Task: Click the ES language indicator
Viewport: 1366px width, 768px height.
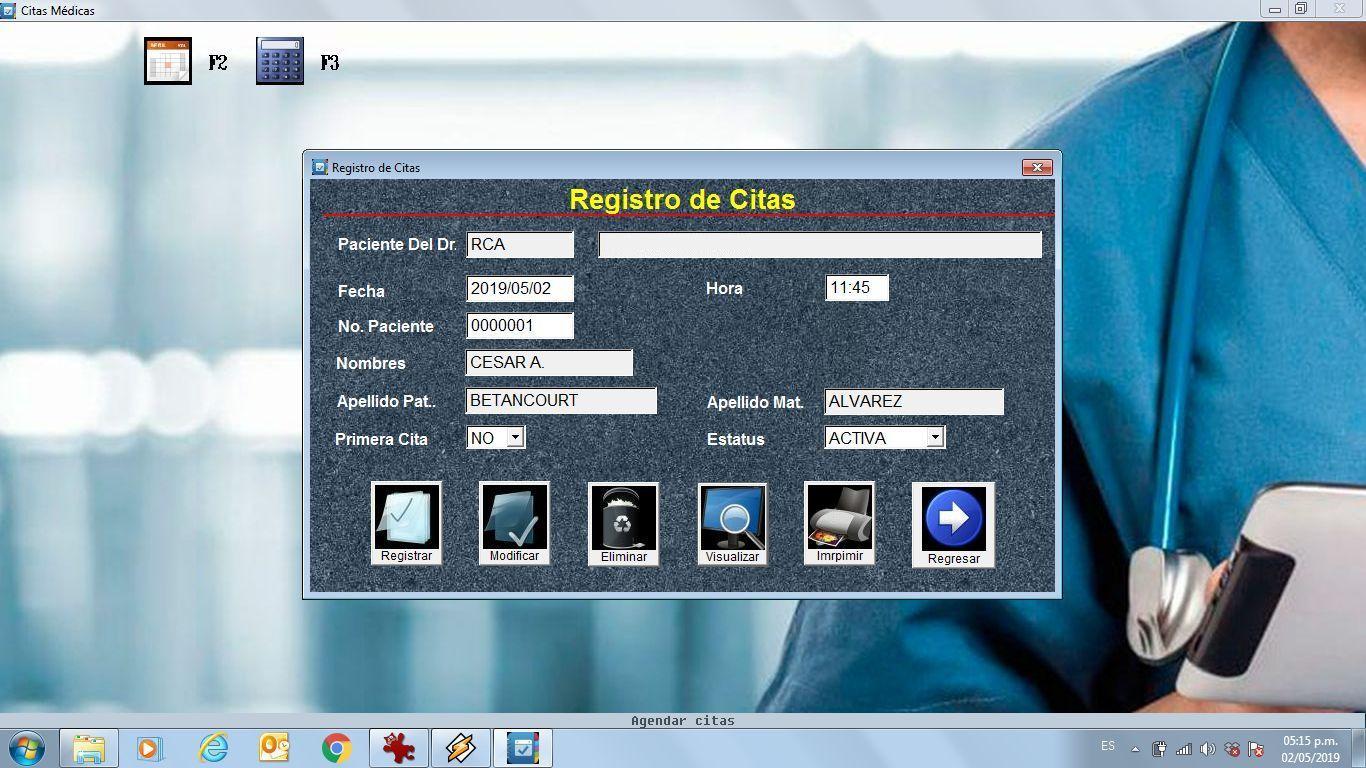Action: click(x=1108, y=746)
